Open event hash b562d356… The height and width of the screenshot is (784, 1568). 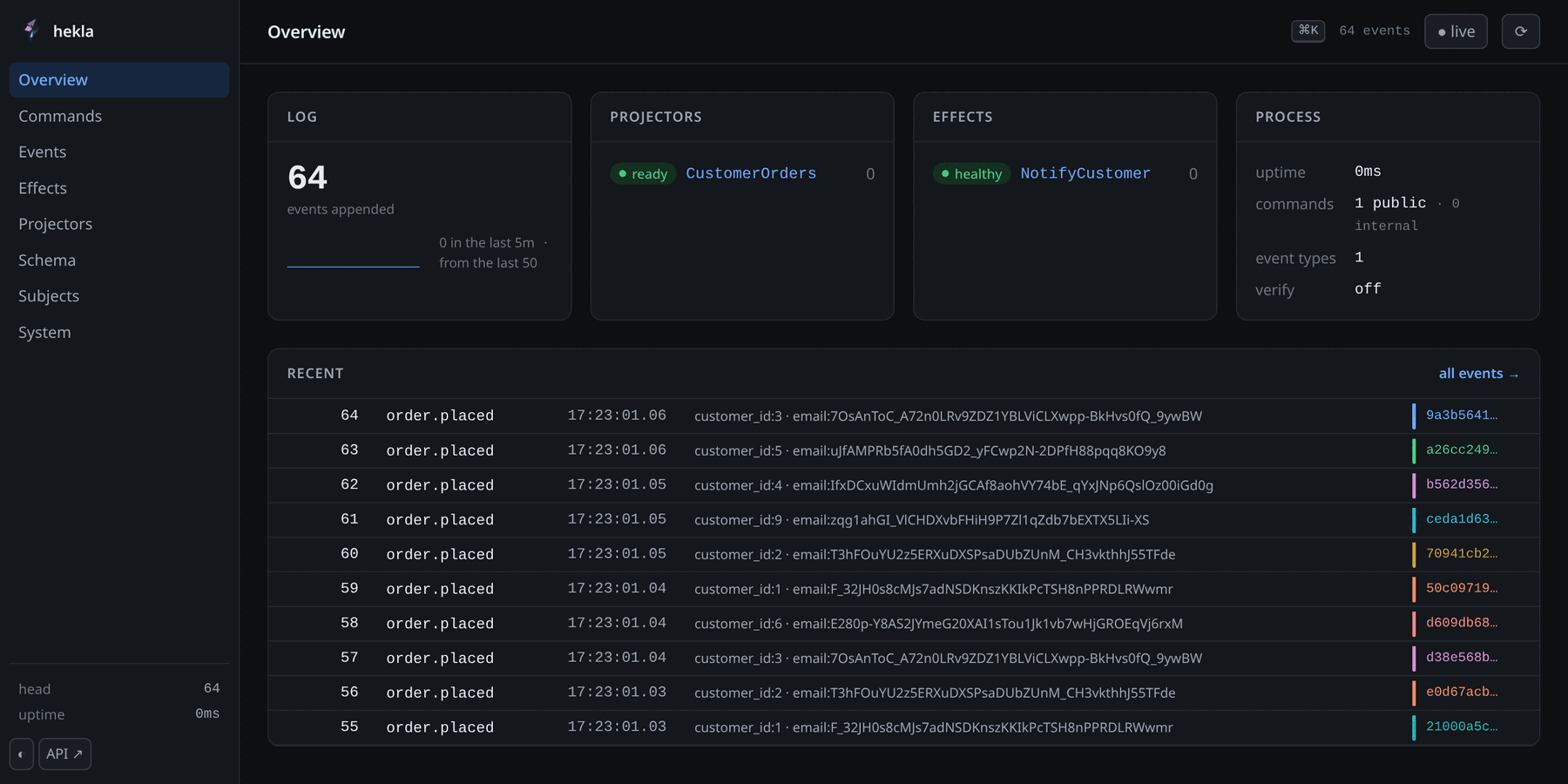(x=1462, y=484)
